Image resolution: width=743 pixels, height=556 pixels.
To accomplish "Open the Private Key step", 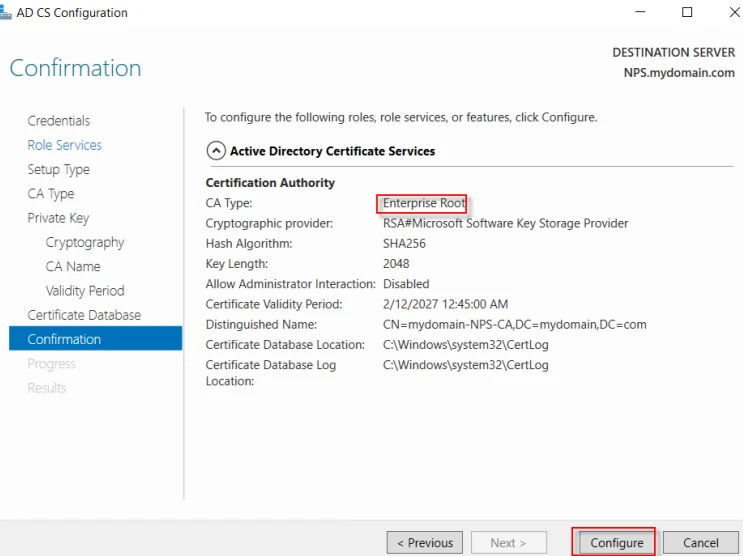I will 58,218.
